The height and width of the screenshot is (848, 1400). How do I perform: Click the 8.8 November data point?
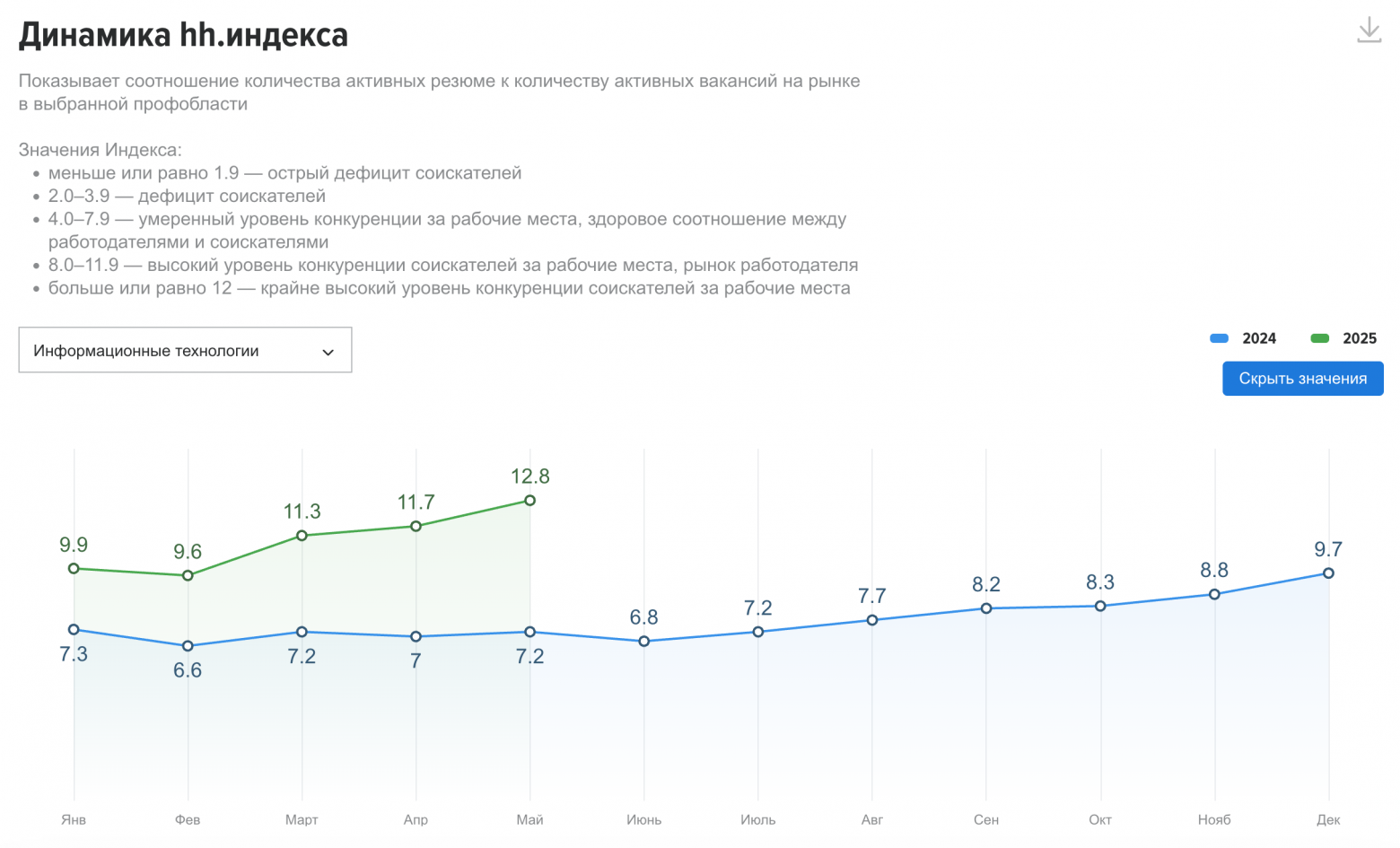click(1214, 594)
